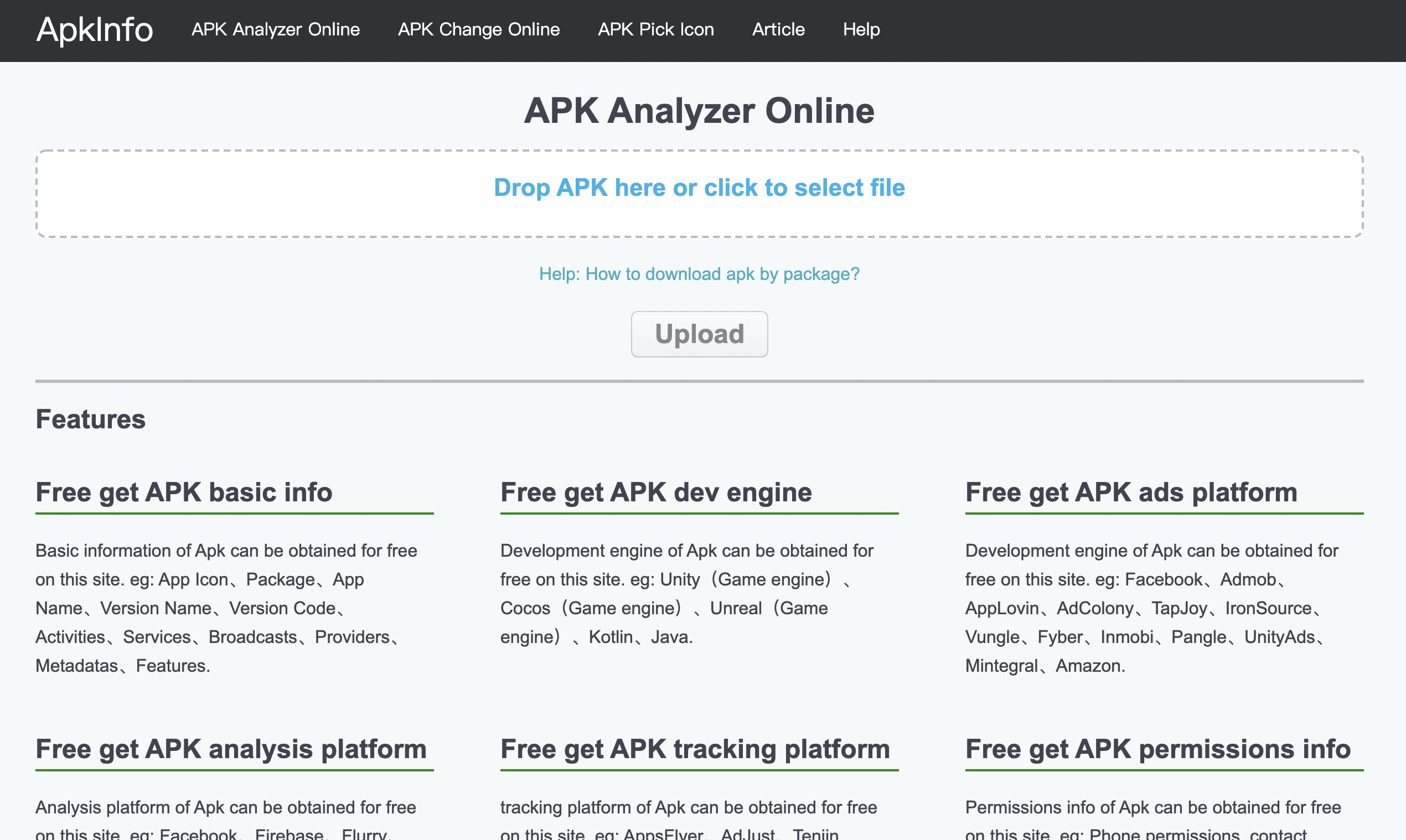Click the 'APK Analyzer Online' page title

[x=699, y=112]
